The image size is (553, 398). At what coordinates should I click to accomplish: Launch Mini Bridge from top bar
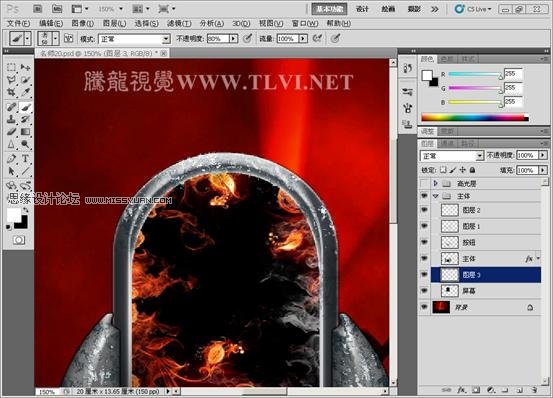pos(57,9)
